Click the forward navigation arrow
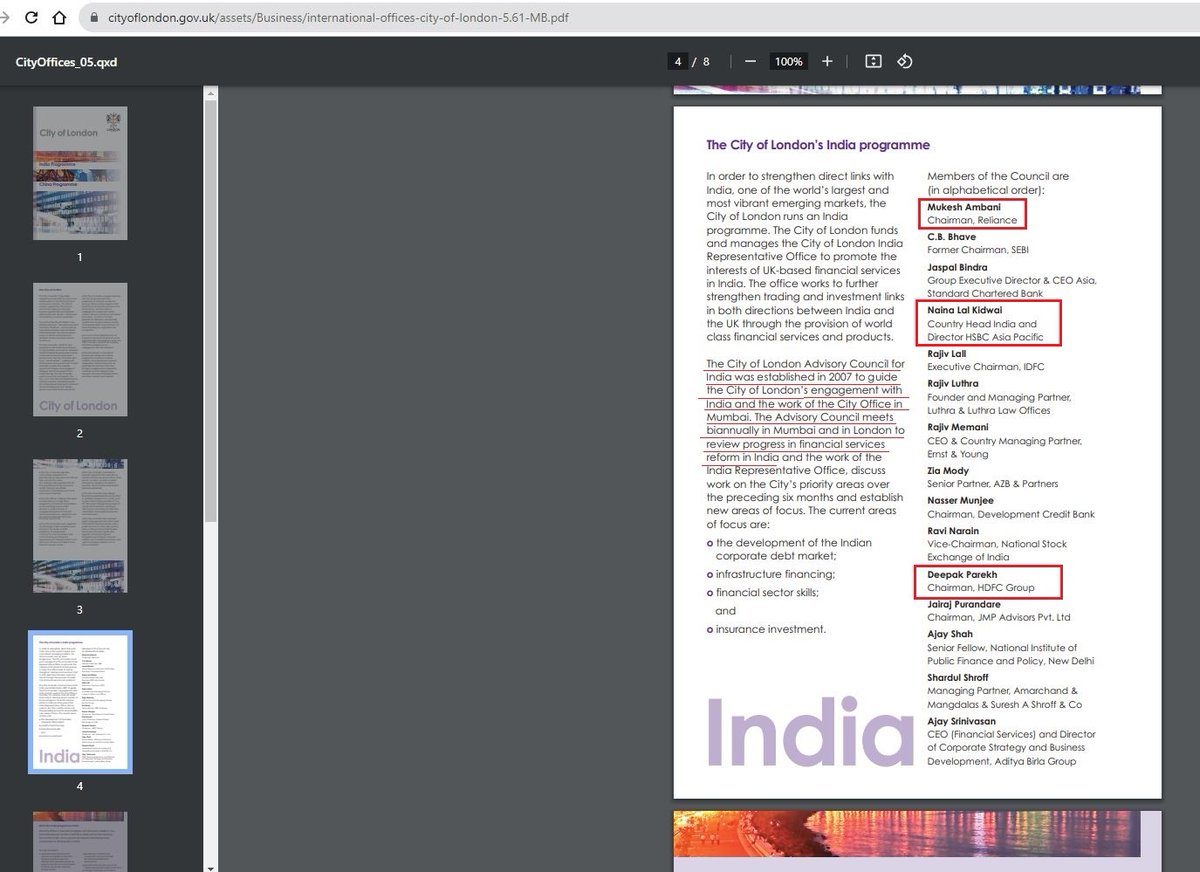The width and height of the screenshot is (1200, 872). tap(6, 18)
